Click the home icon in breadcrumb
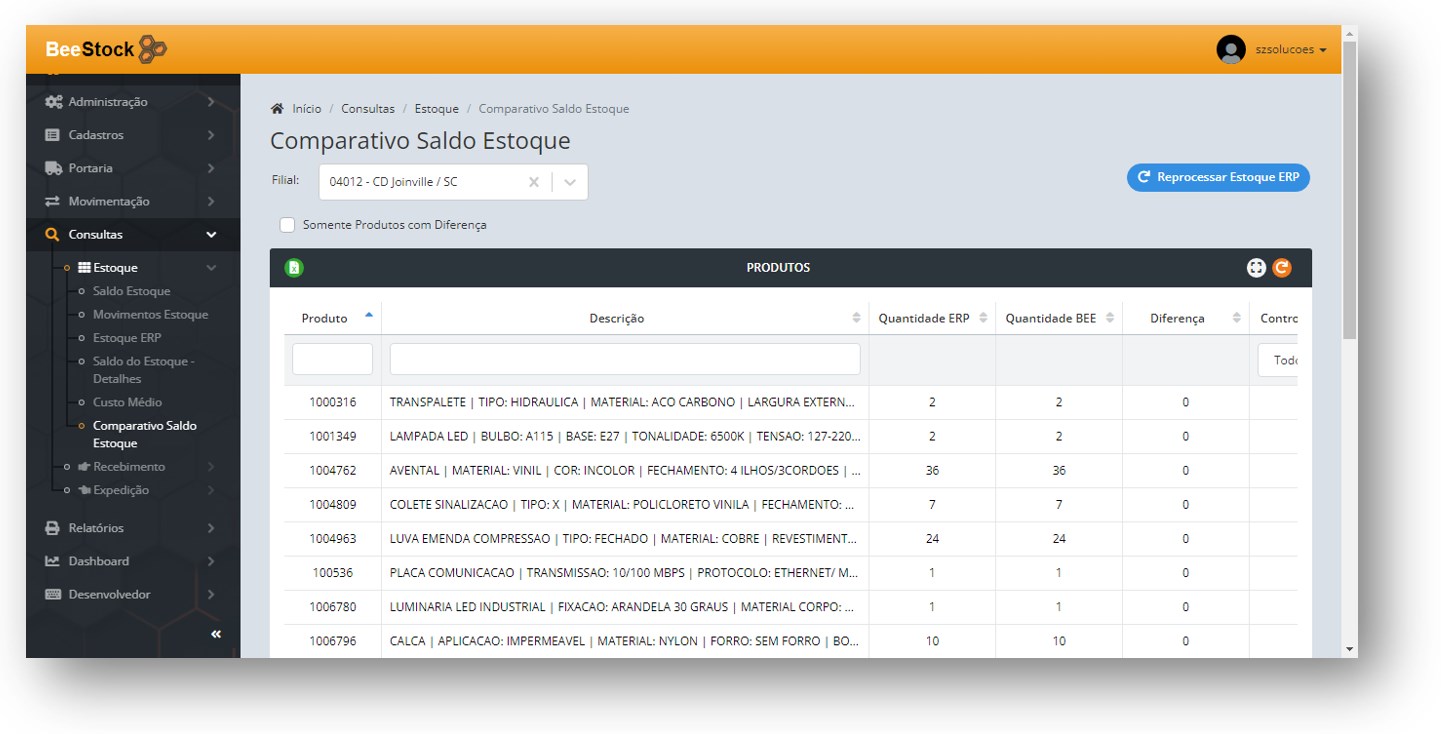The height and width of the screenshot is (734, 1441). [277, 108]
